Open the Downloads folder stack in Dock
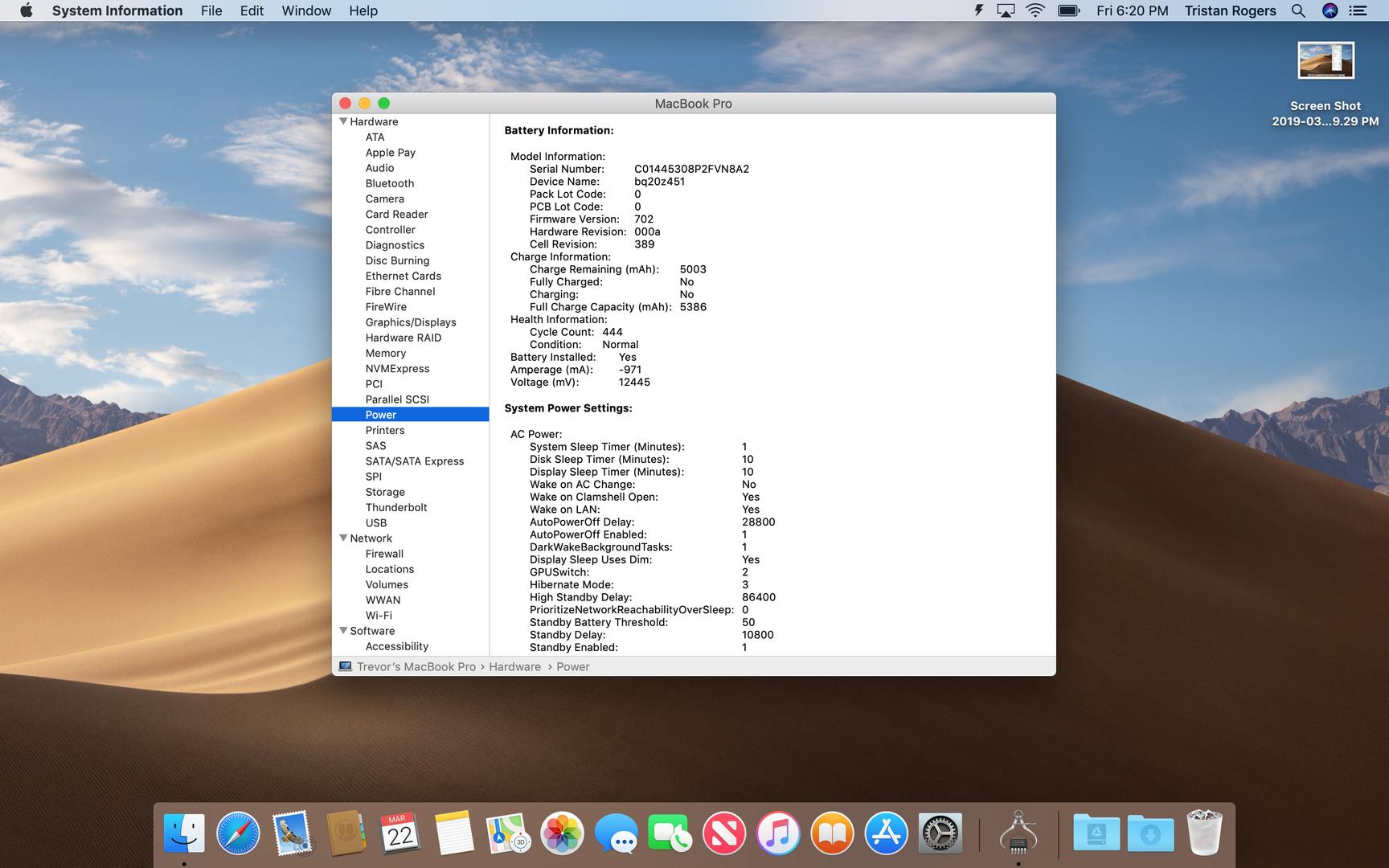1389x868 pixels. [x=1150, y=833]
